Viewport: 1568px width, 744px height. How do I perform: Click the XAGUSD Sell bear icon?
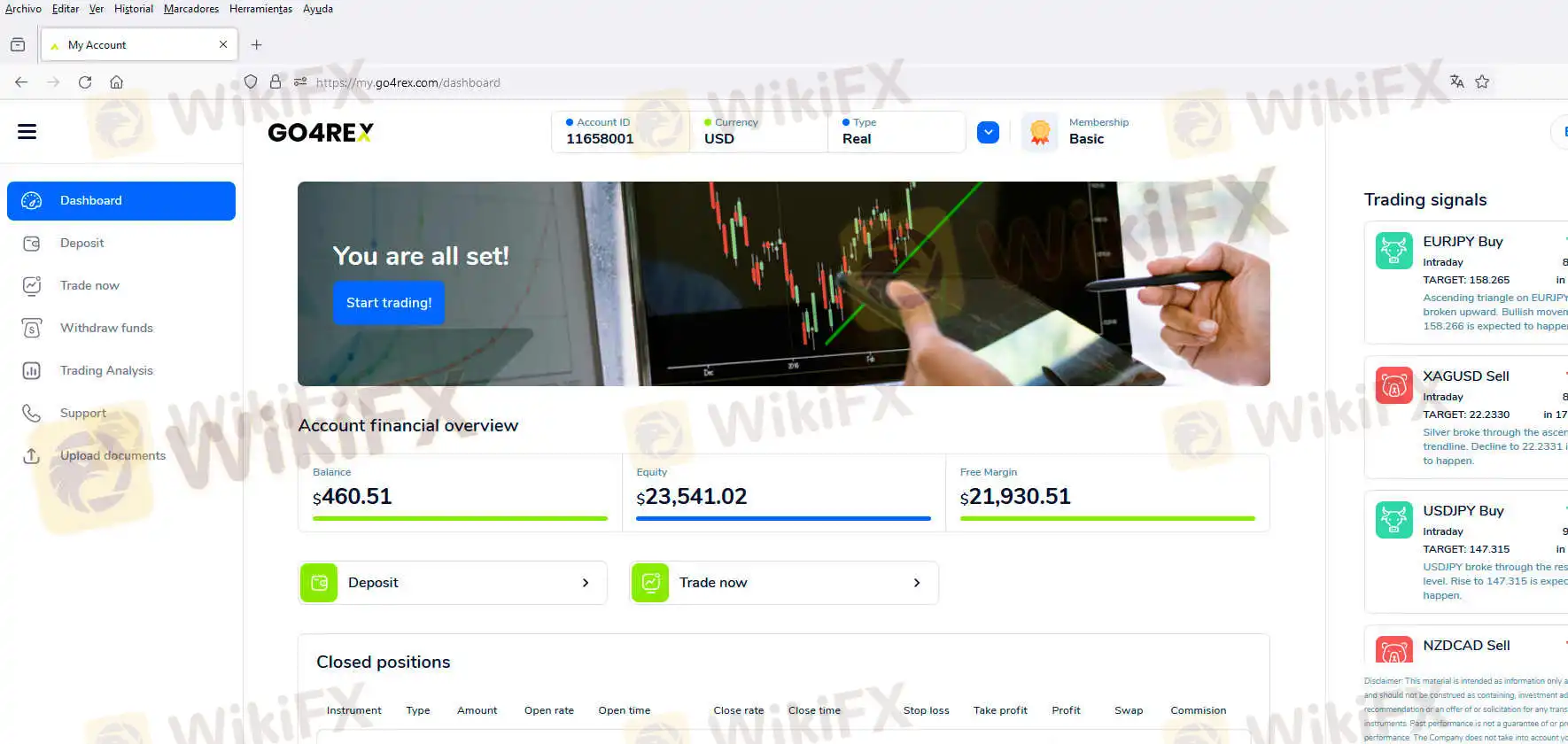pos(1393,385)
